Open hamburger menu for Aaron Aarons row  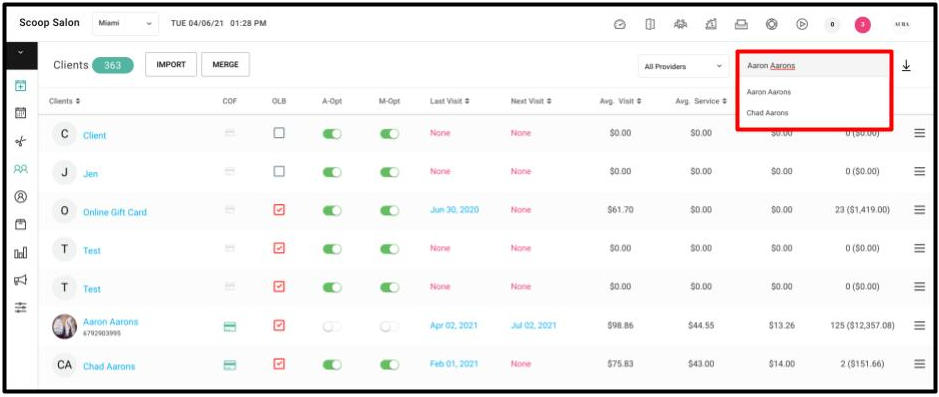tap(919, 325)
